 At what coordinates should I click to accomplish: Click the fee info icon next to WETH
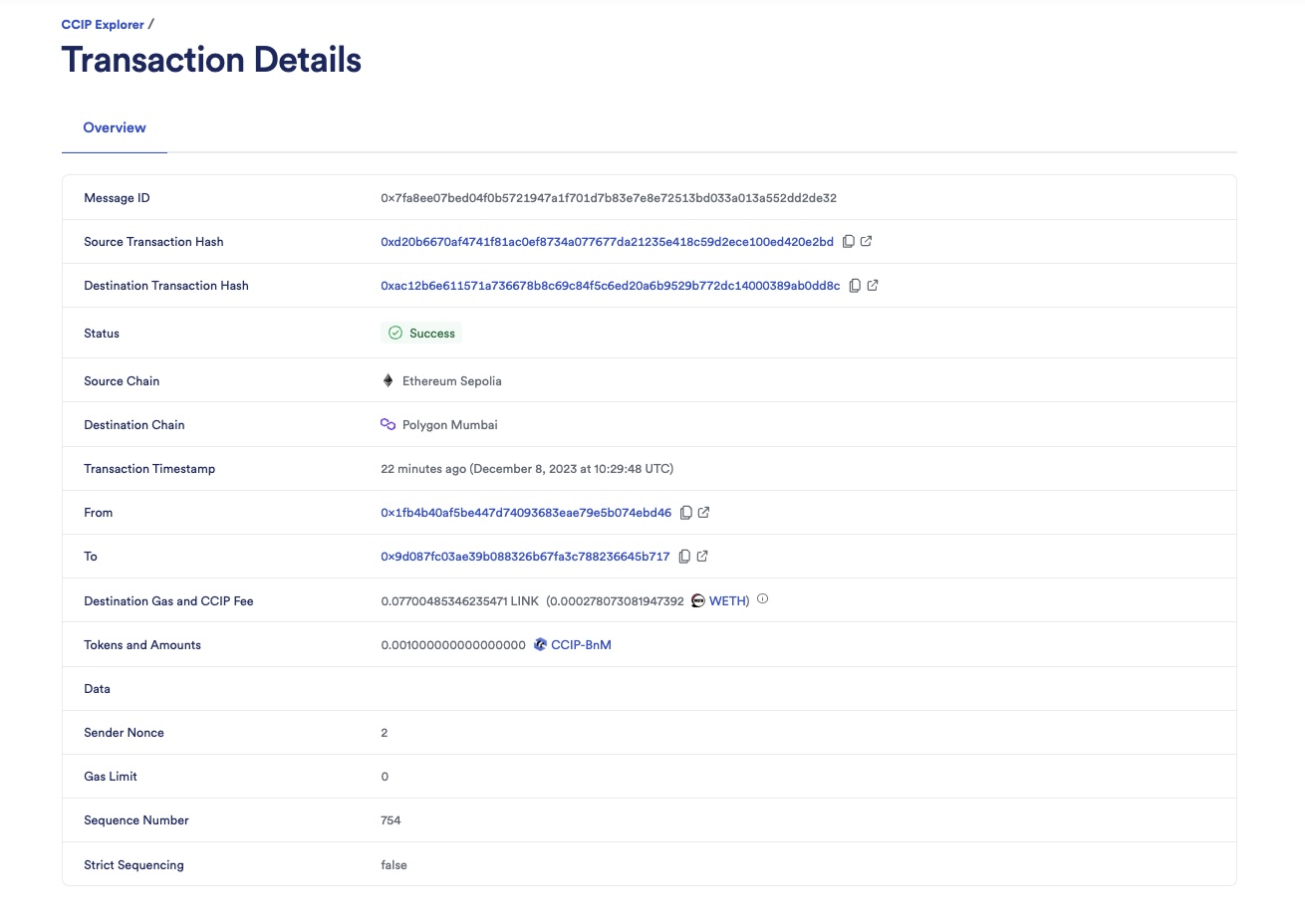763,599
